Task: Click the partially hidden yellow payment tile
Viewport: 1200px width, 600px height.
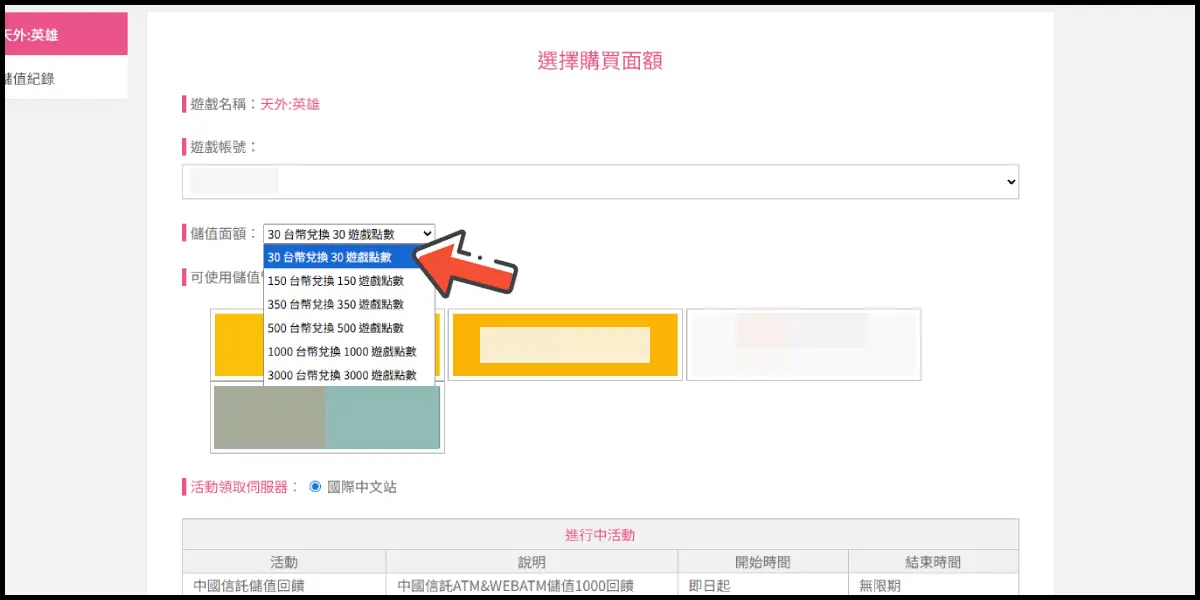Action: (x=238, y=345)
